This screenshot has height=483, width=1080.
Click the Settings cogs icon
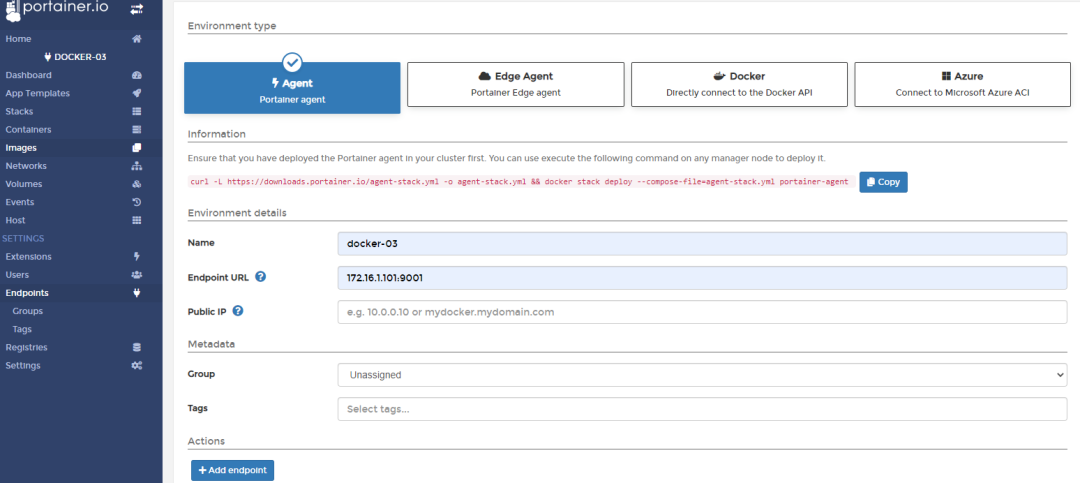pyautogui.click(x=136, y=365)
